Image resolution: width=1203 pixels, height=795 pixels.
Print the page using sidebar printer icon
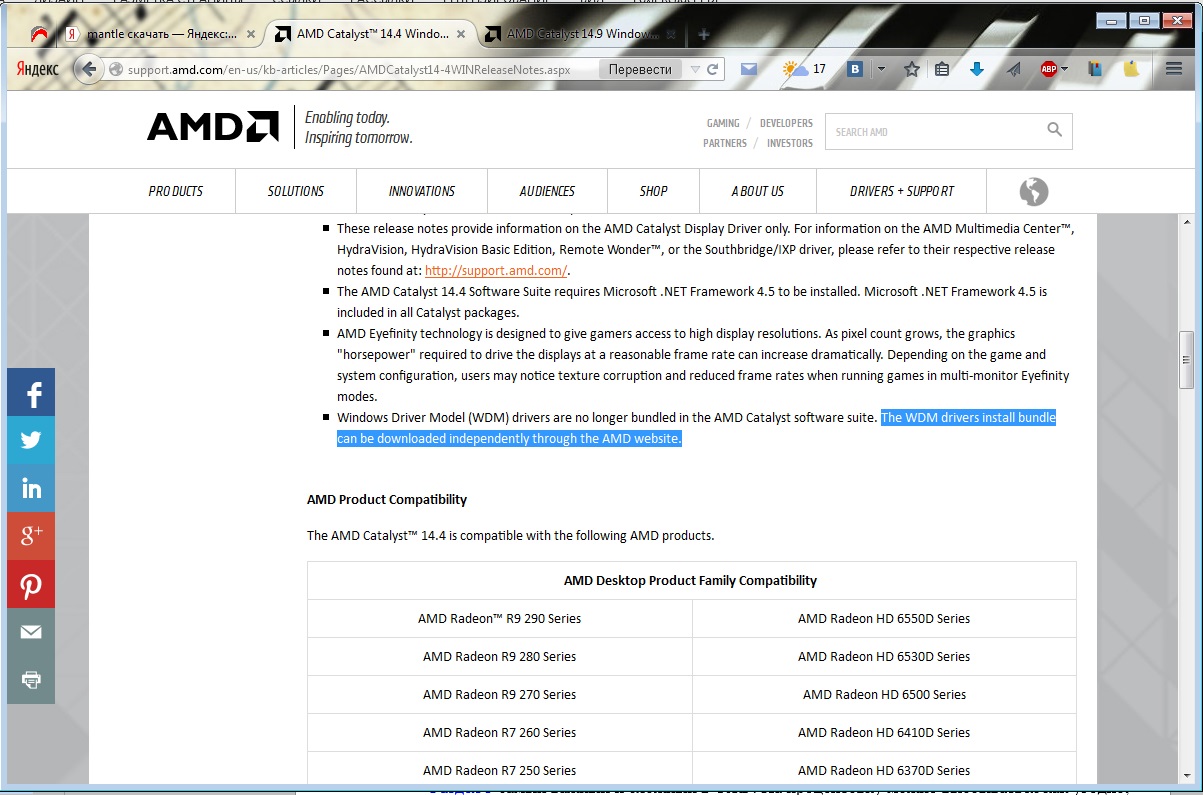click(31, 680)
